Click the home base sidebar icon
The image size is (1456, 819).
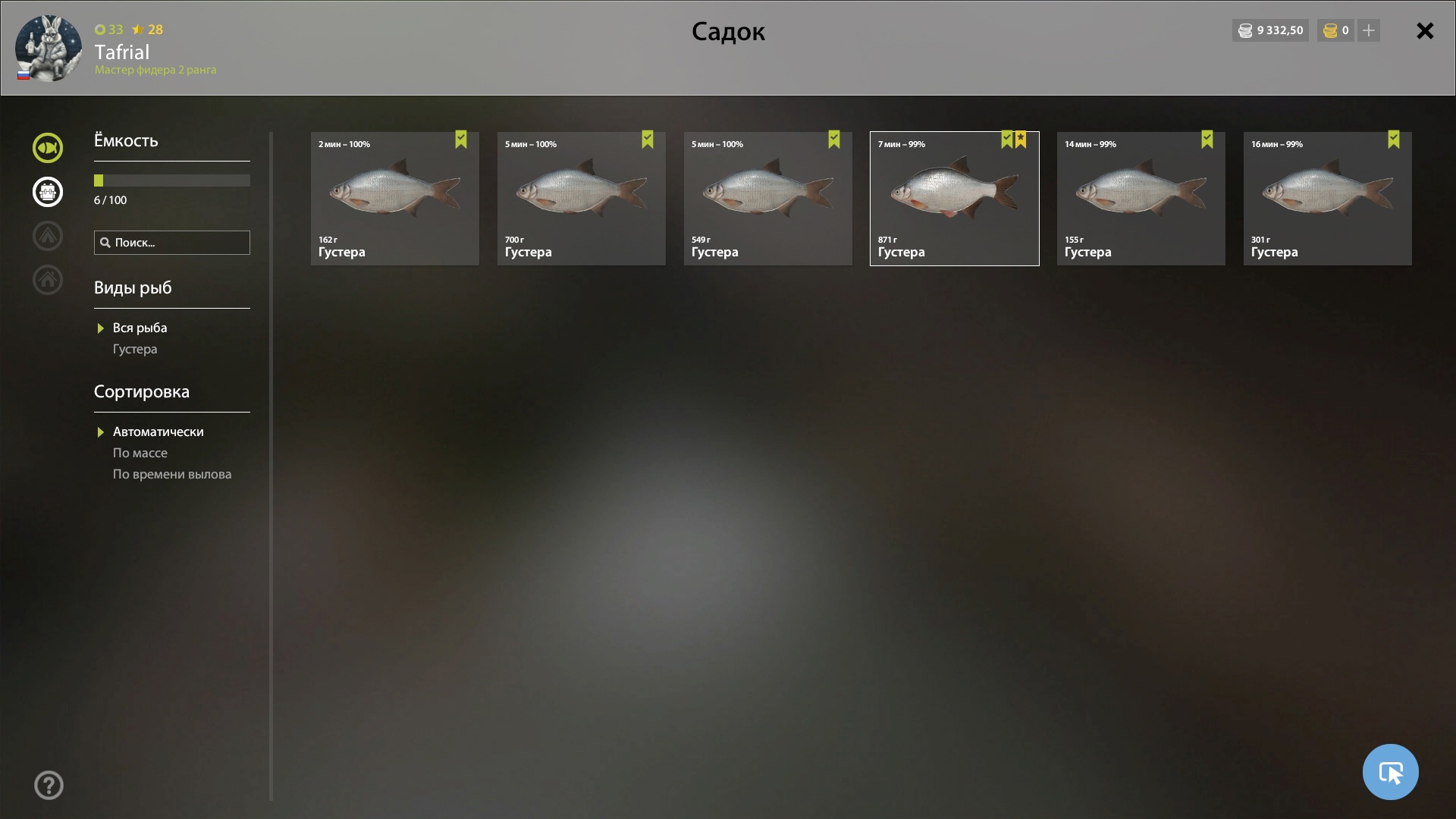tap(48, 280)
